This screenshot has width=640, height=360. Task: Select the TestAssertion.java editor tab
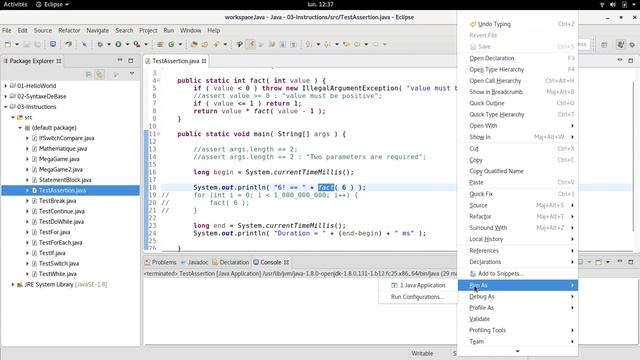click(176, 61)
